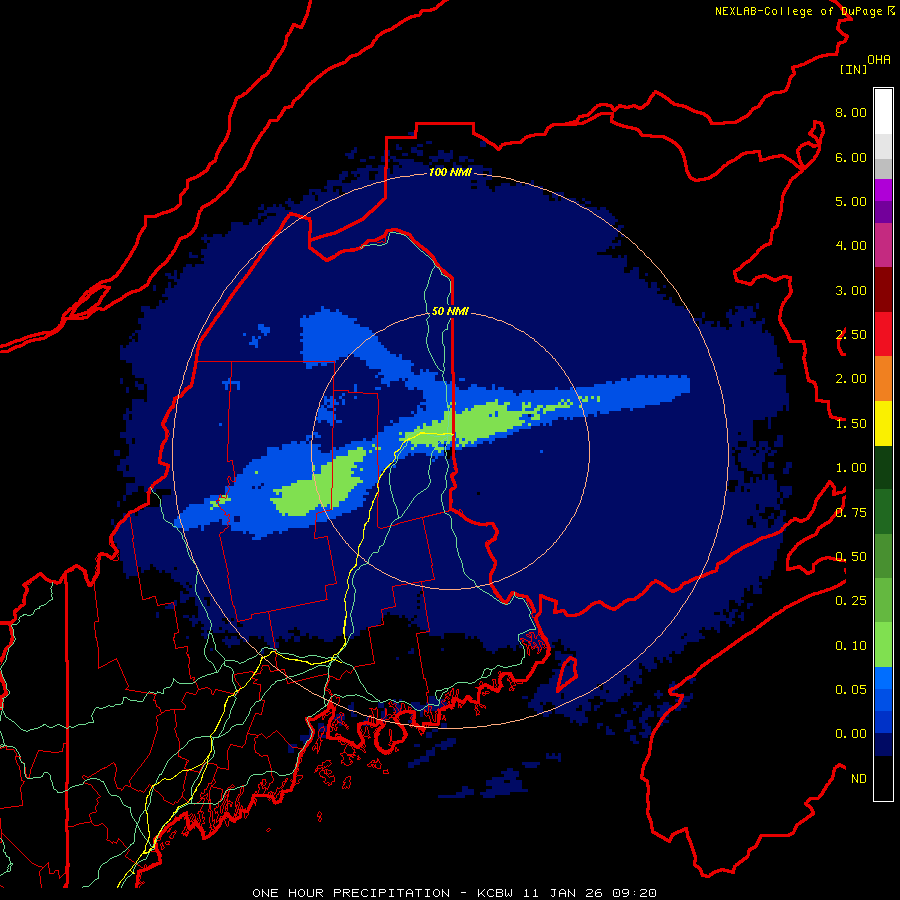Click the 0.00 legend value

[851, 734]
